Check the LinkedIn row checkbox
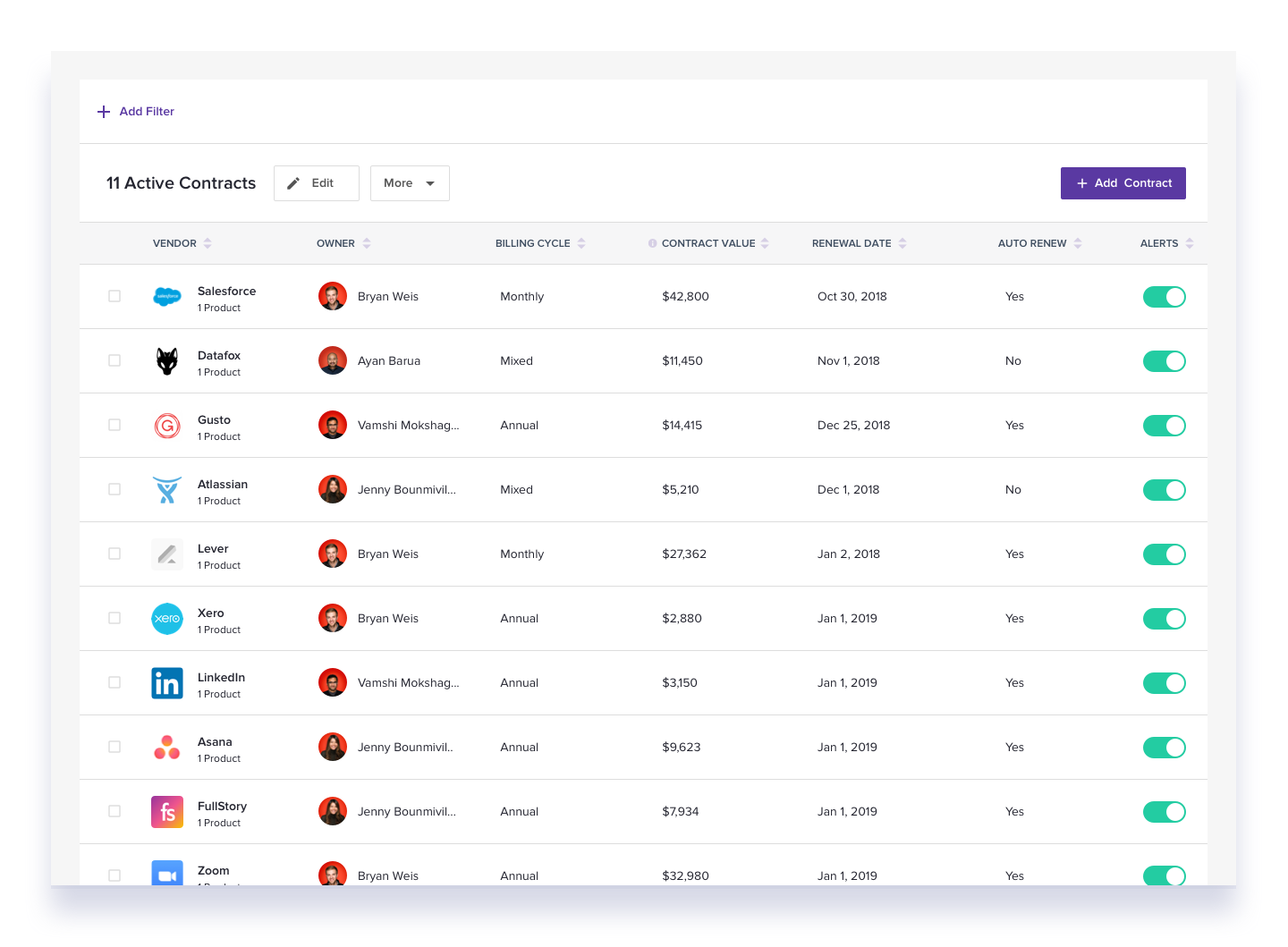Image resolution: width=1288 pixels, height=947 pixels. coord(114,682)
